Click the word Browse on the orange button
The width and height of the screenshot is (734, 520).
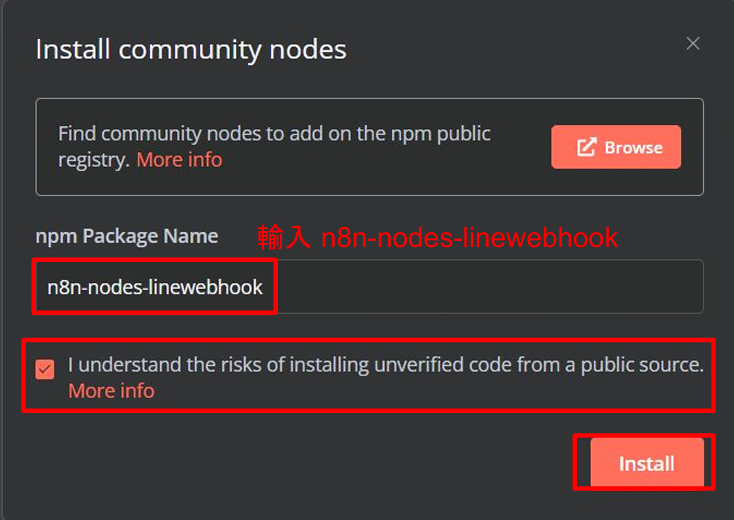point(634,148)
